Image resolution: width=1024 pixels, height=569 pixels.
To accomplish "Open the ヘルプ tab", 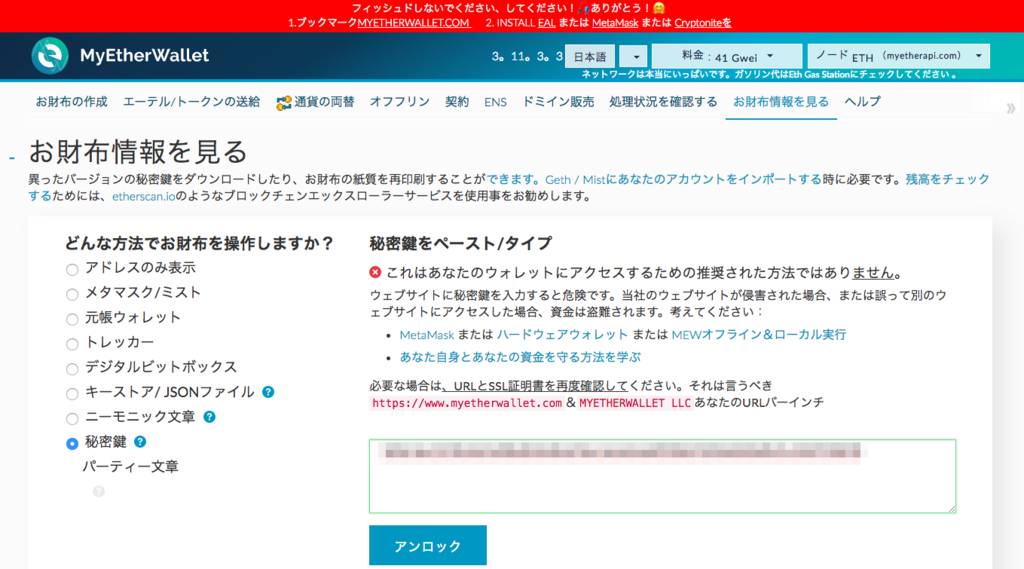I will pyautogui.click(x=862, y=102).
